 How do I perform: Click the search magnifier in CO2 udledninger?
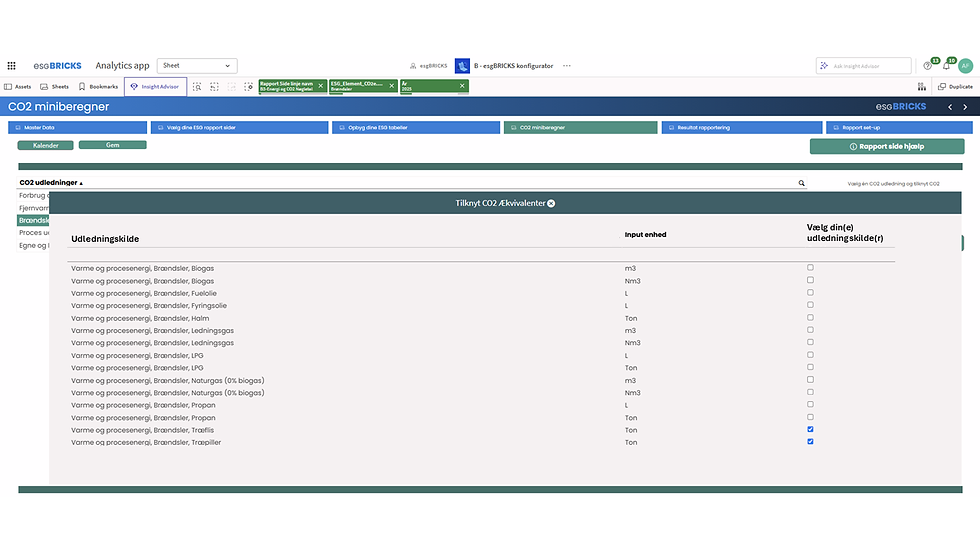coord(801,183)
